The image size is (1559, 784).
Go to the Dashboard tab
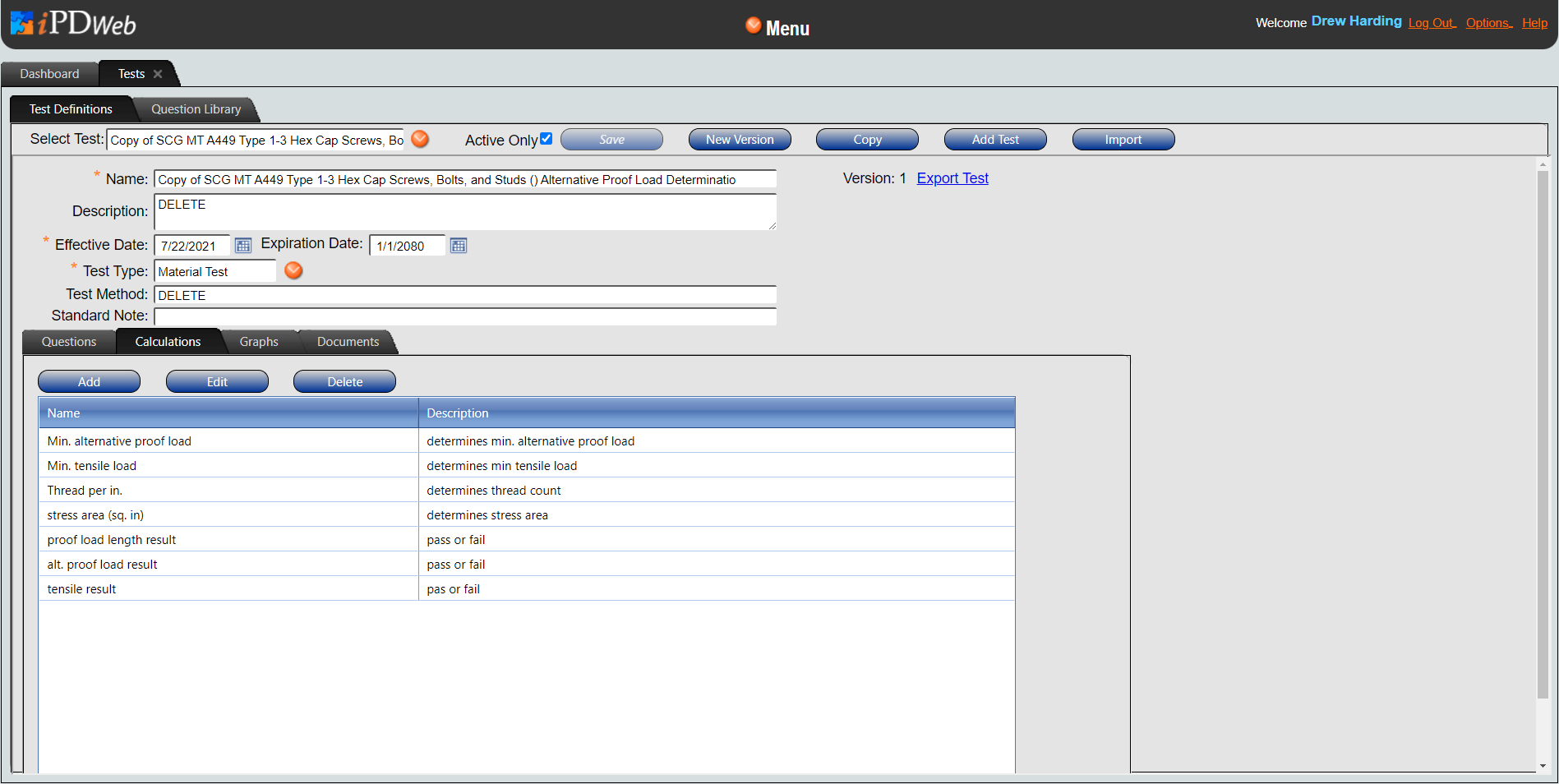point(49,74)
